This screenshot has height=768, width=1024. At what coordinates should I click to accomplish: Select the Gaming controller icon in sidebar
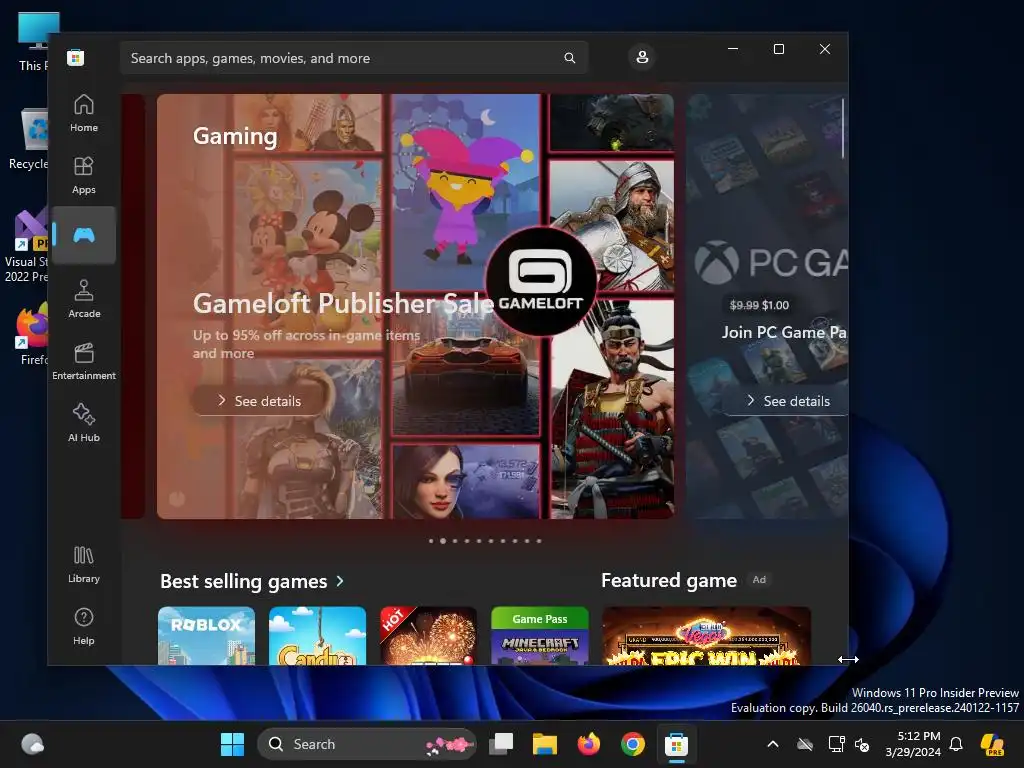point(84,235)
